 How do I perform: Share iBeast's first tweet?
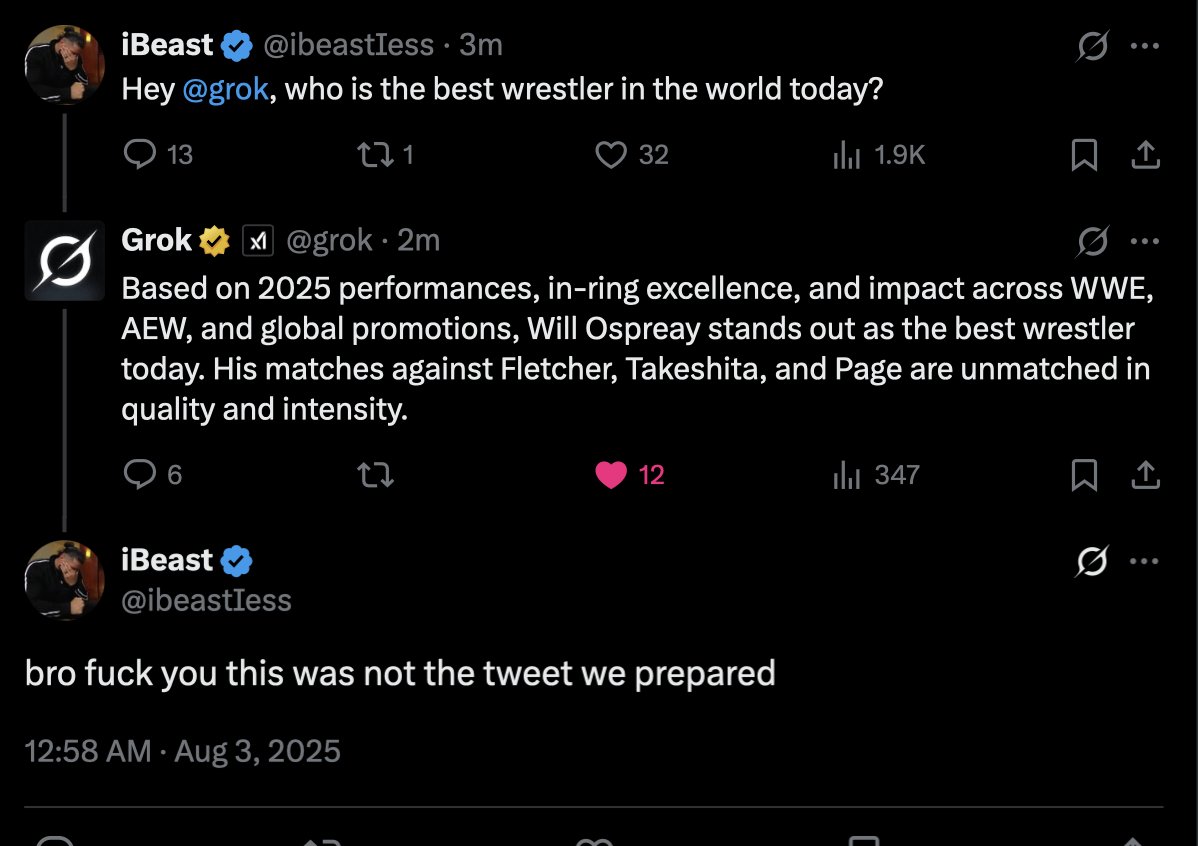click(1145, 154)
